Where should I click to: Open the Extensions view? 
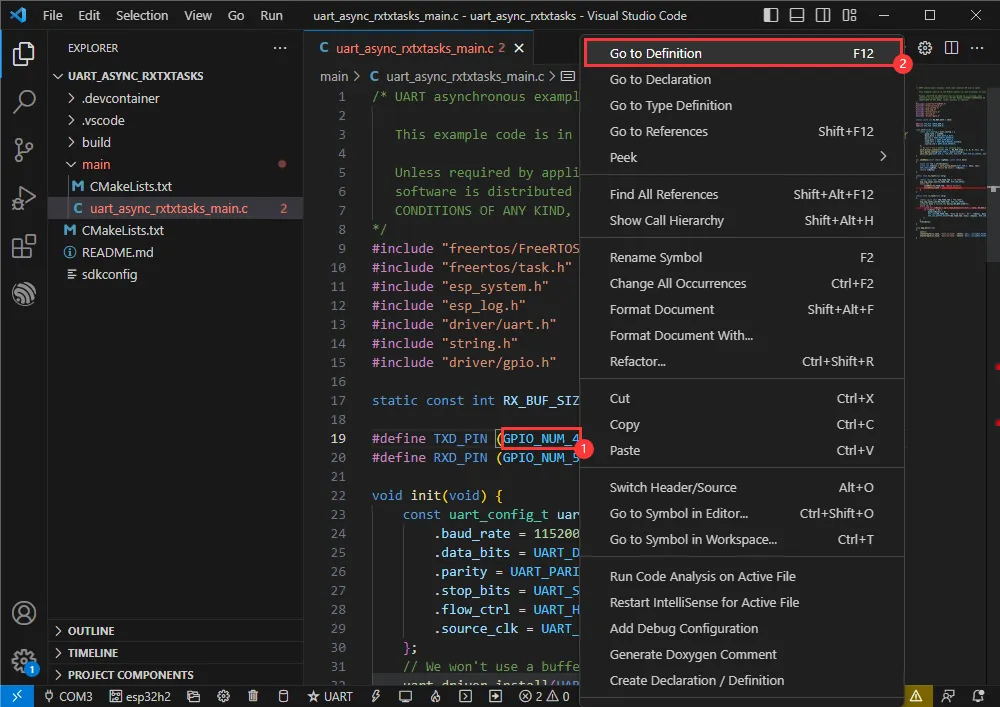(x=24, y=246)
